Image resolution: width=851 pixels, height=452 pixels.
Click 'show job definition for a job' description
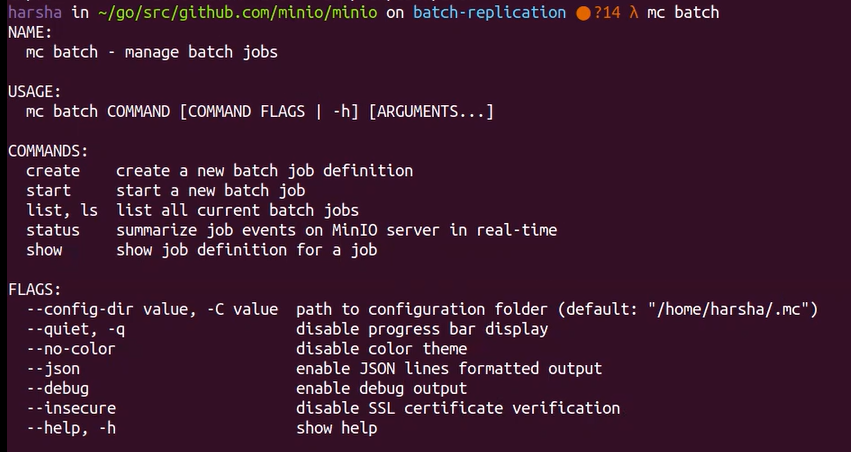coord(246,250)
